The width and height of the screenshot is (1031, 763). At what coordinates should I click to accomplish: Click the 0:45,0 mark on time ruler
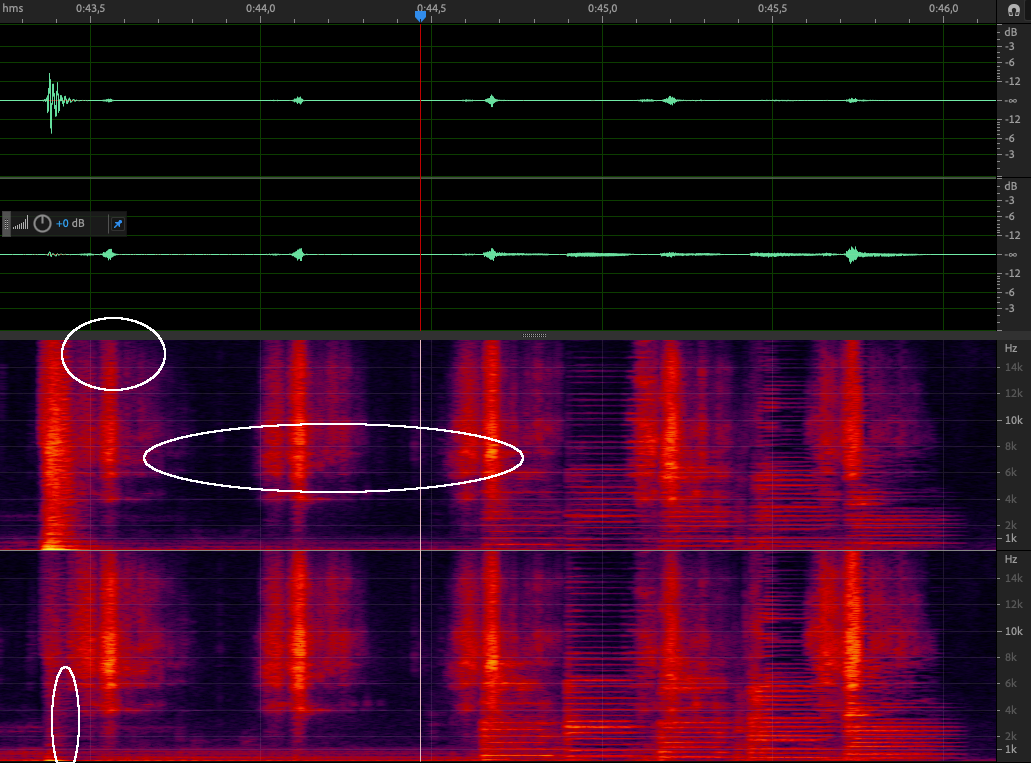(602, 9)
